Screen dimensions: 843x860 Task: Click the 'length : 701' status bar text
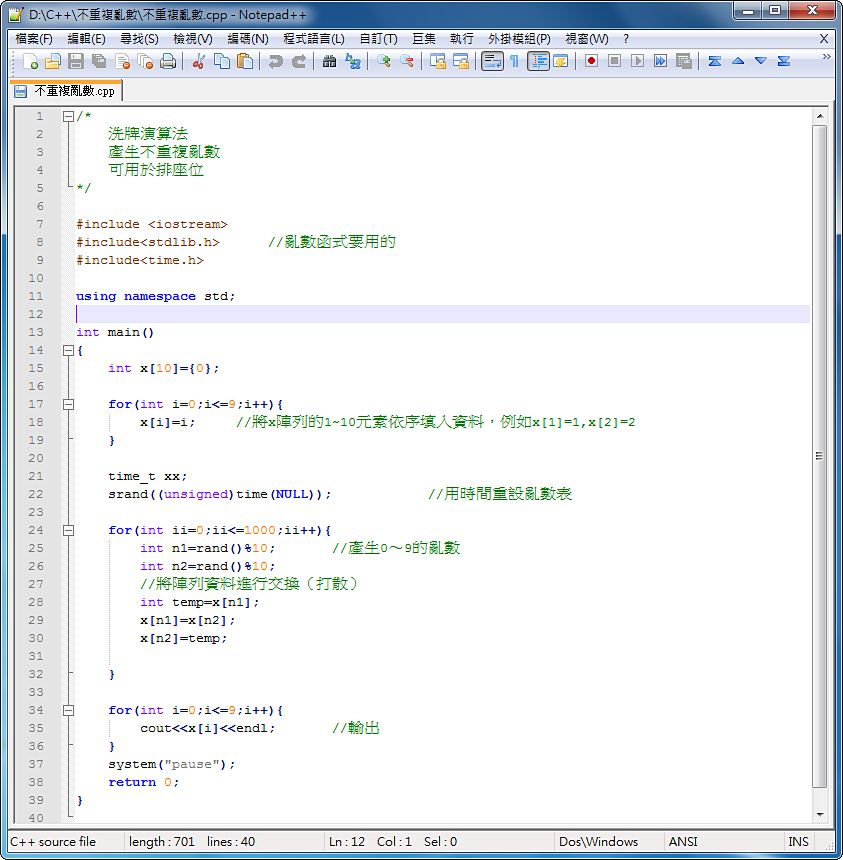(161, 841)
